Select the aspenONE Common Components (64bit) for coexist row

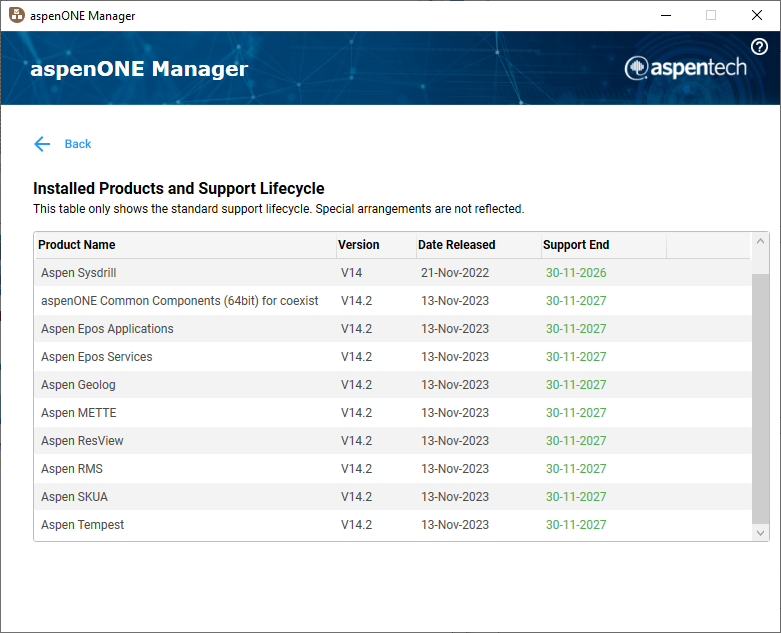392,301
